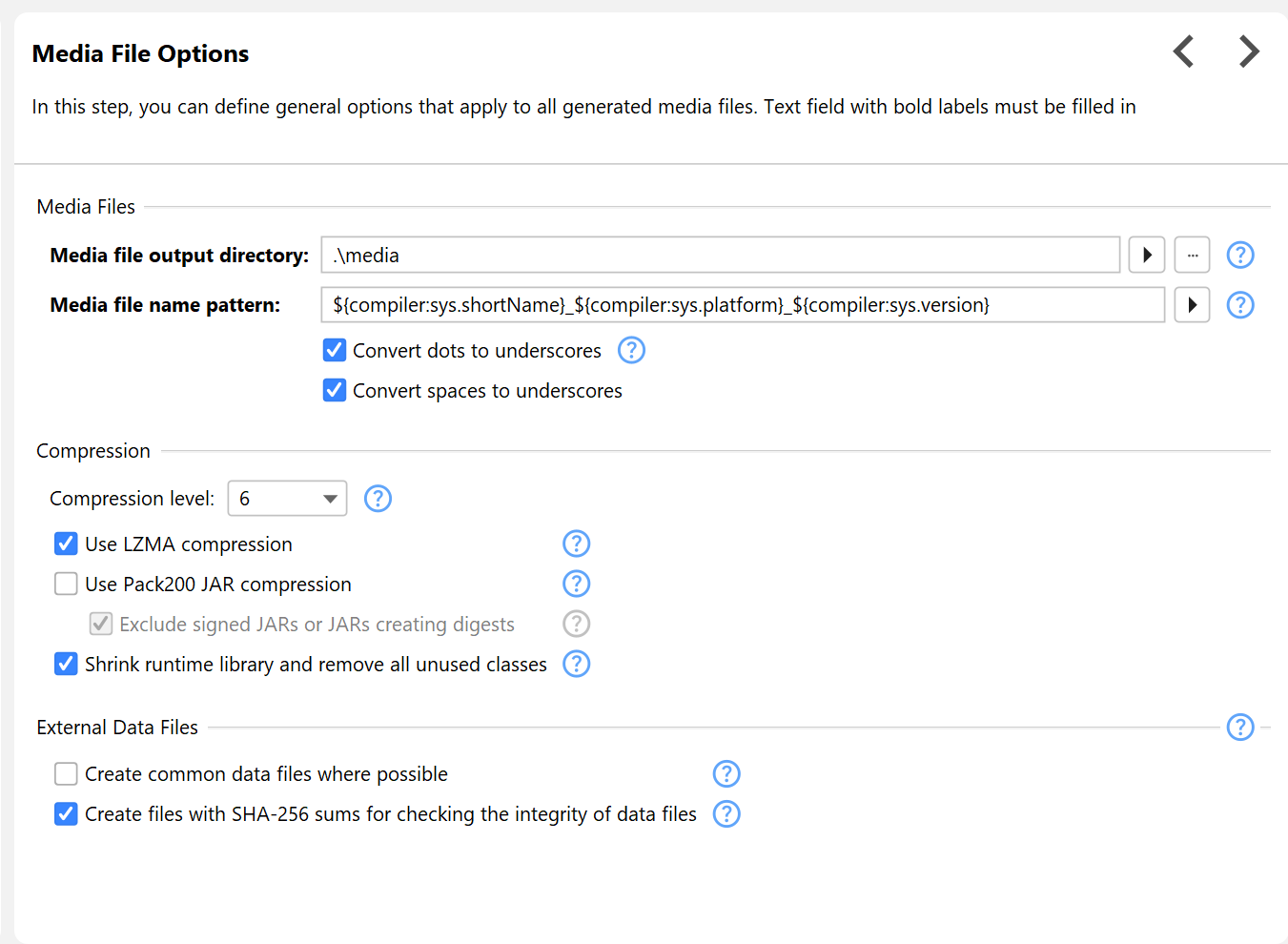Open variable menu for output directory field
This screenshot has width=1288, height=944.
1147,256
